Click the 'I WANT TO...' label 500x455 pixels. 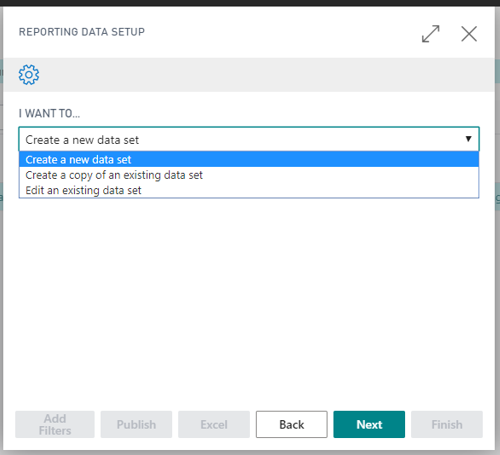49,113
